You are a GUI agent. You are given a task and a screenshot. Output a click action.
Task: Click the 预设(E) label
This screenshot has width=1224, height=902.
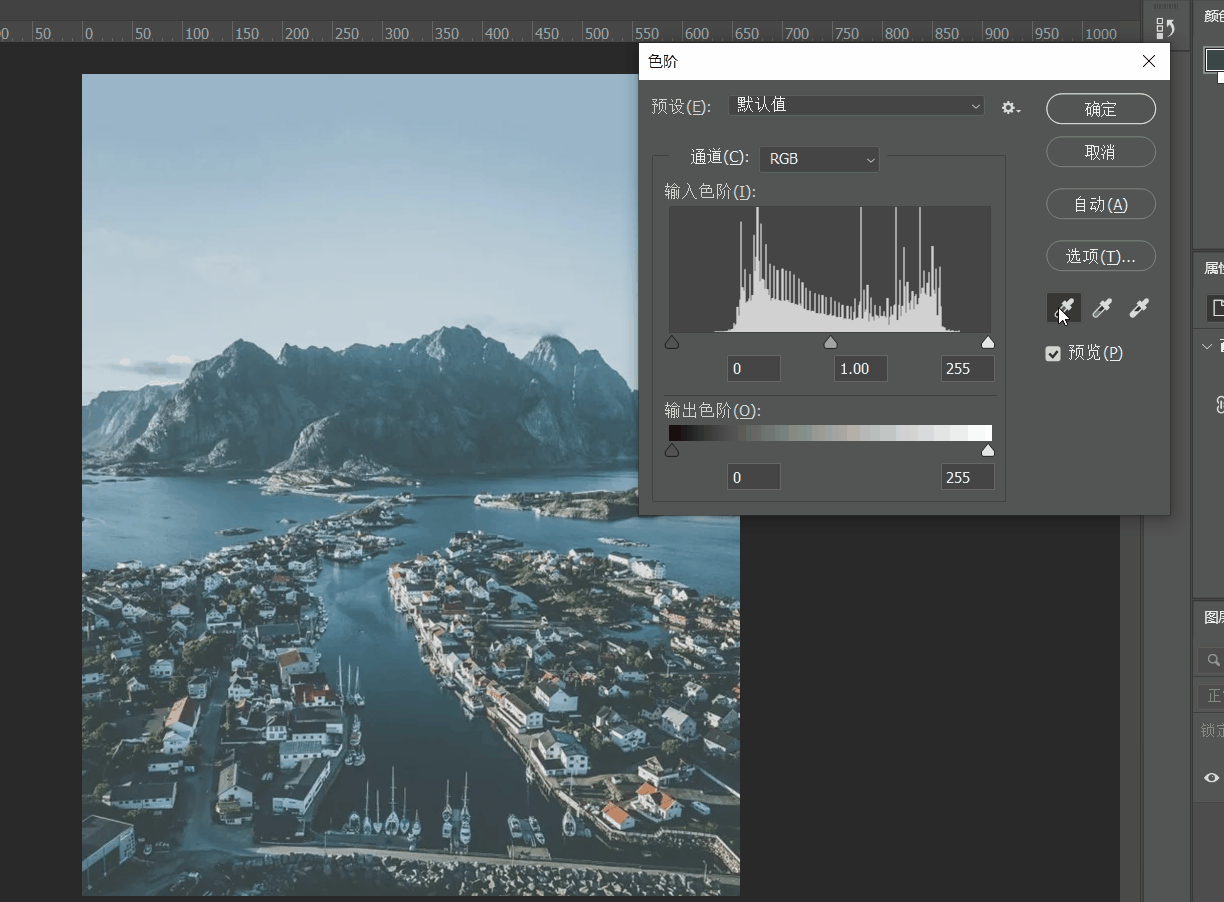point(681,106)
